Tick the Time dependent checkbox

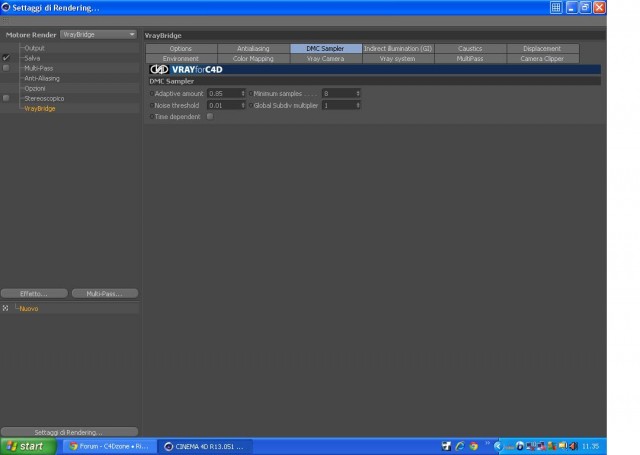pos(210,116)
